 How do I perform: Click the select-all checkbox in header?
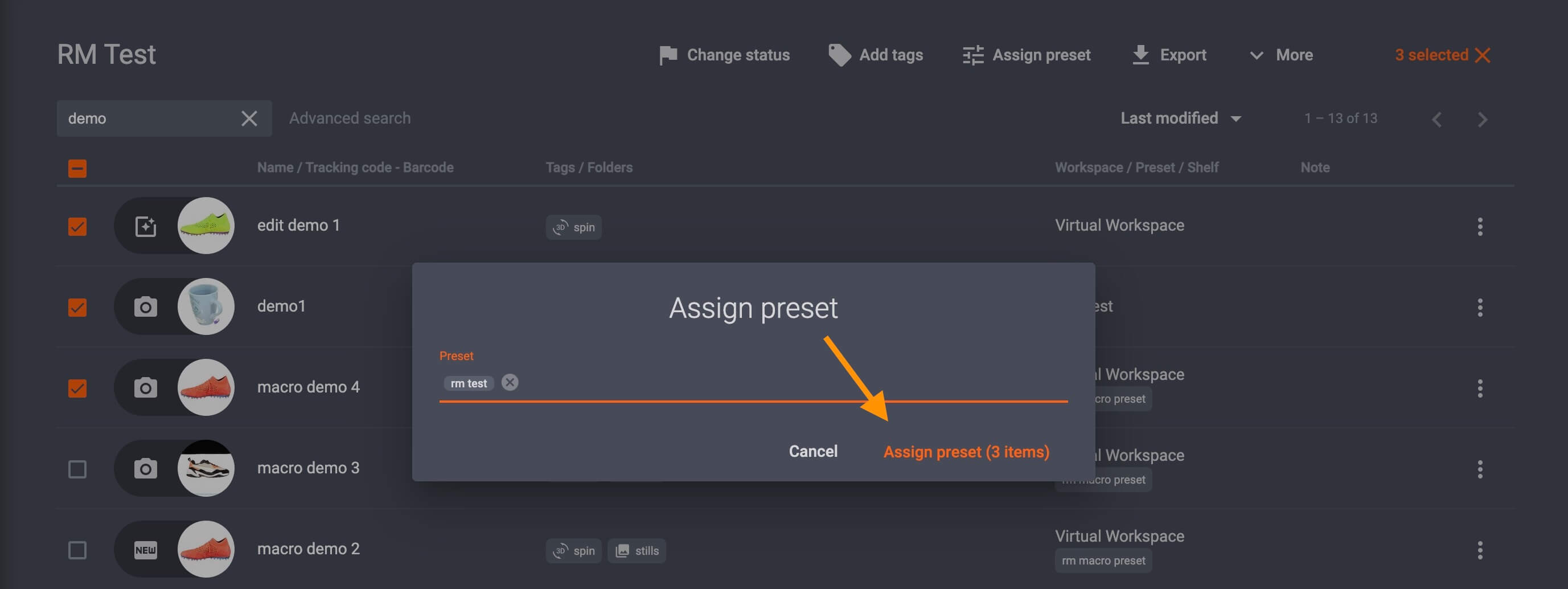[x=77, y=168]
